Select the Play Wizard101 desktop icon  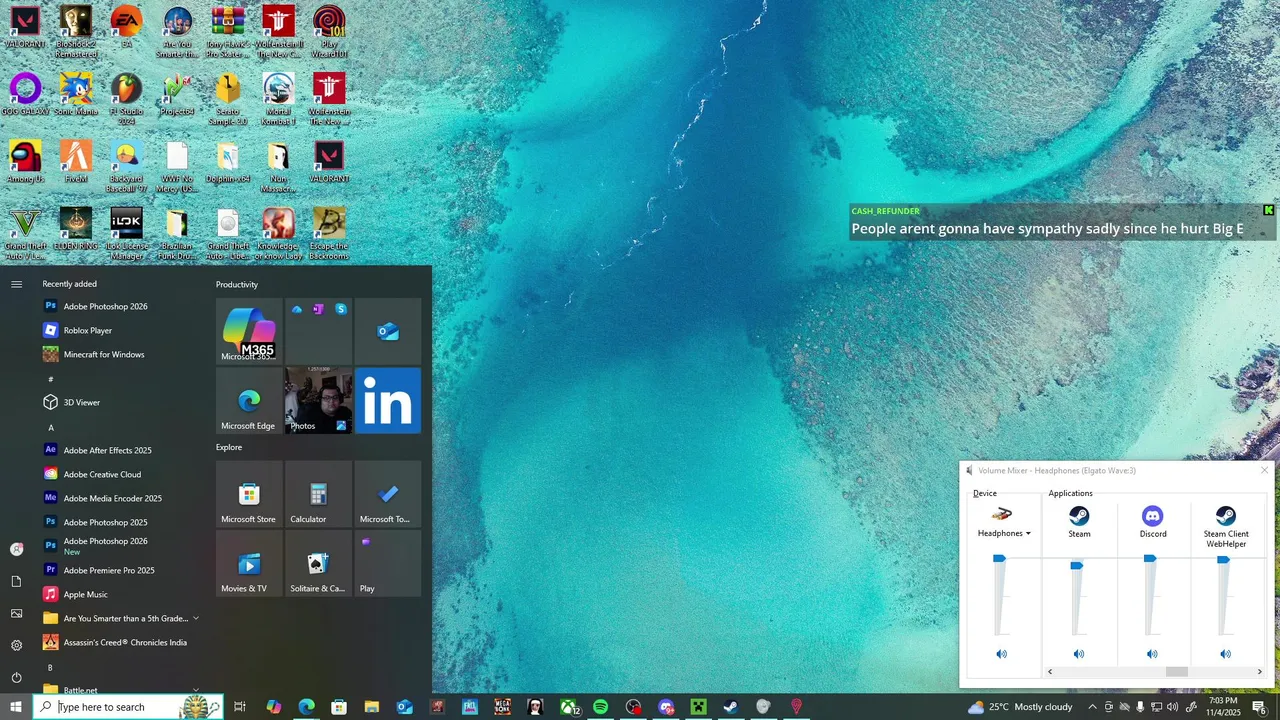(329, 30)
